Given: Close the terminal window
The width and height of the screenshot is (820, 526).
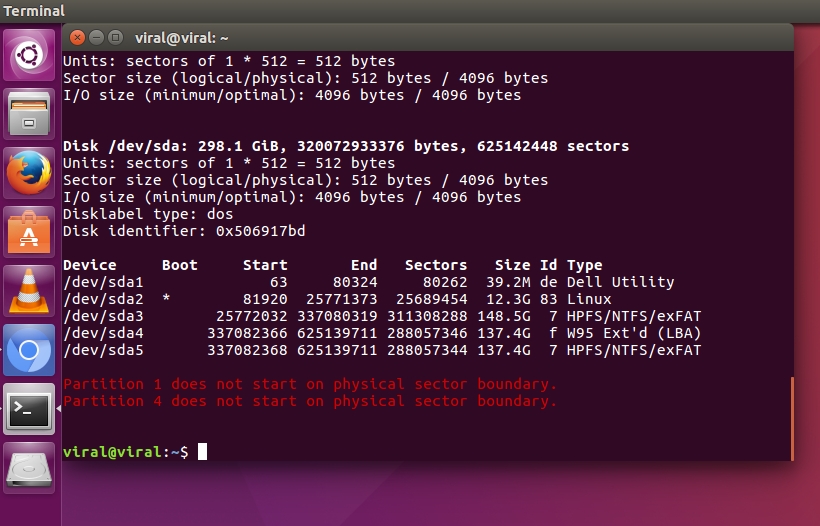Looking at the screenshot, I should click(x=77, y=38).
